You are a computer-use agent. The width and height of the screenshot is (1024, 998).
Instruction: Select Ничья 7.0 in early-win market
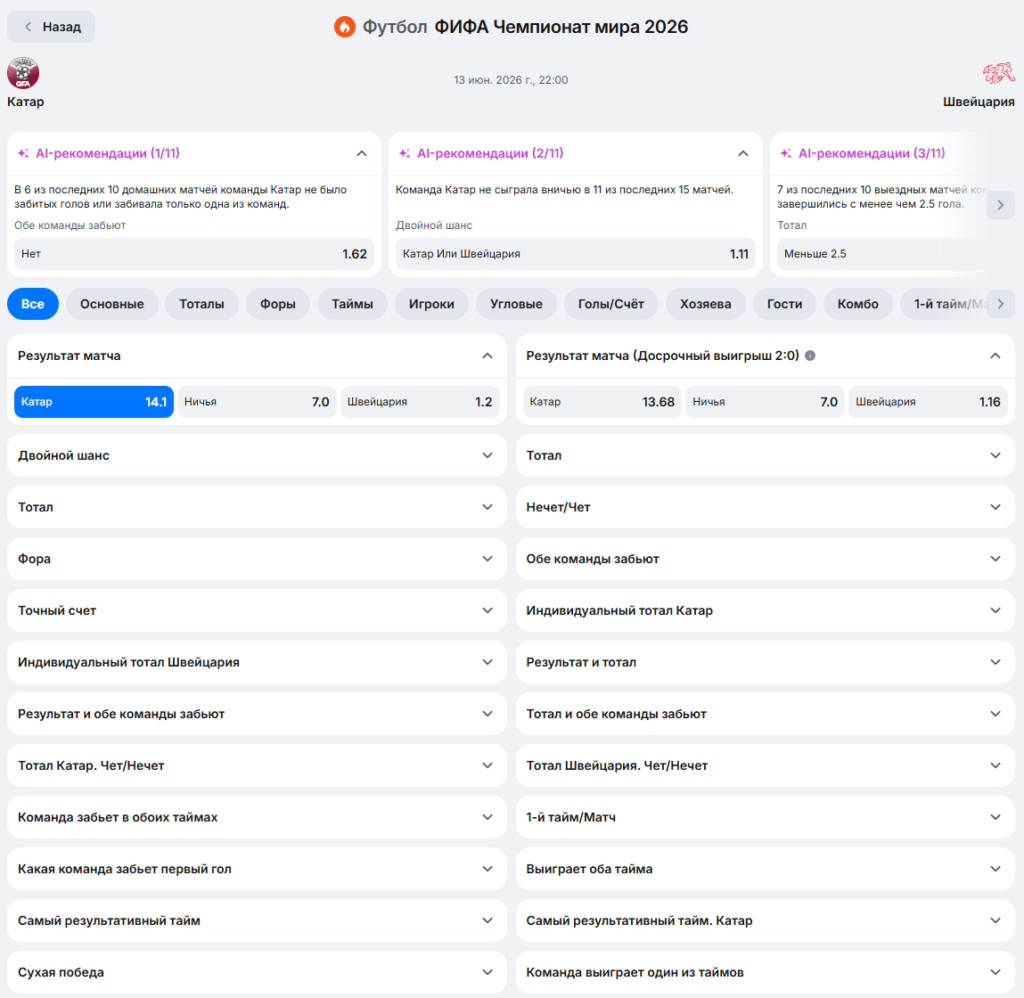[765, 402]
